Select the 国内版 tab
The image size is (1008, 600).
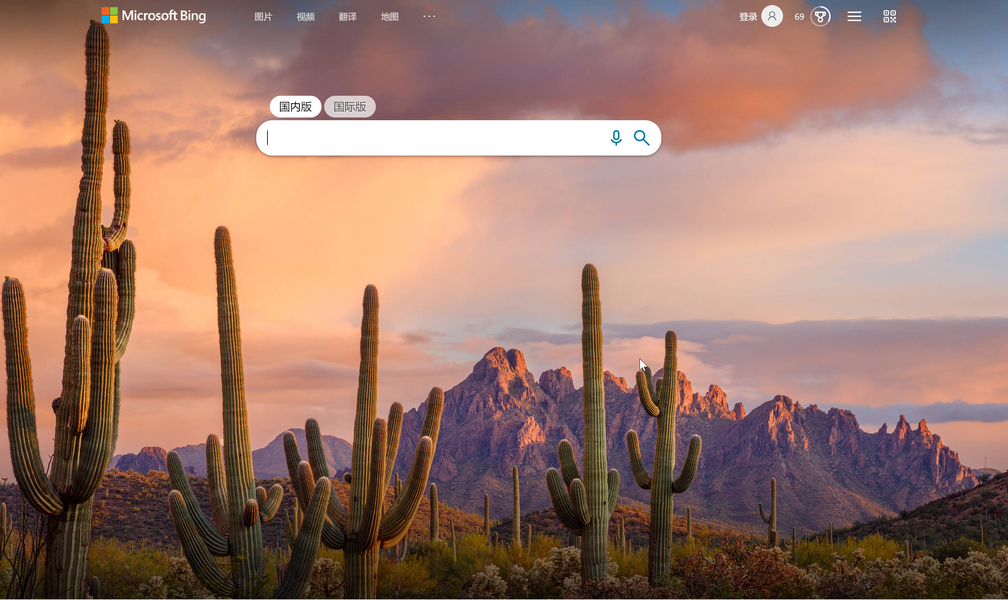(295, 107)
